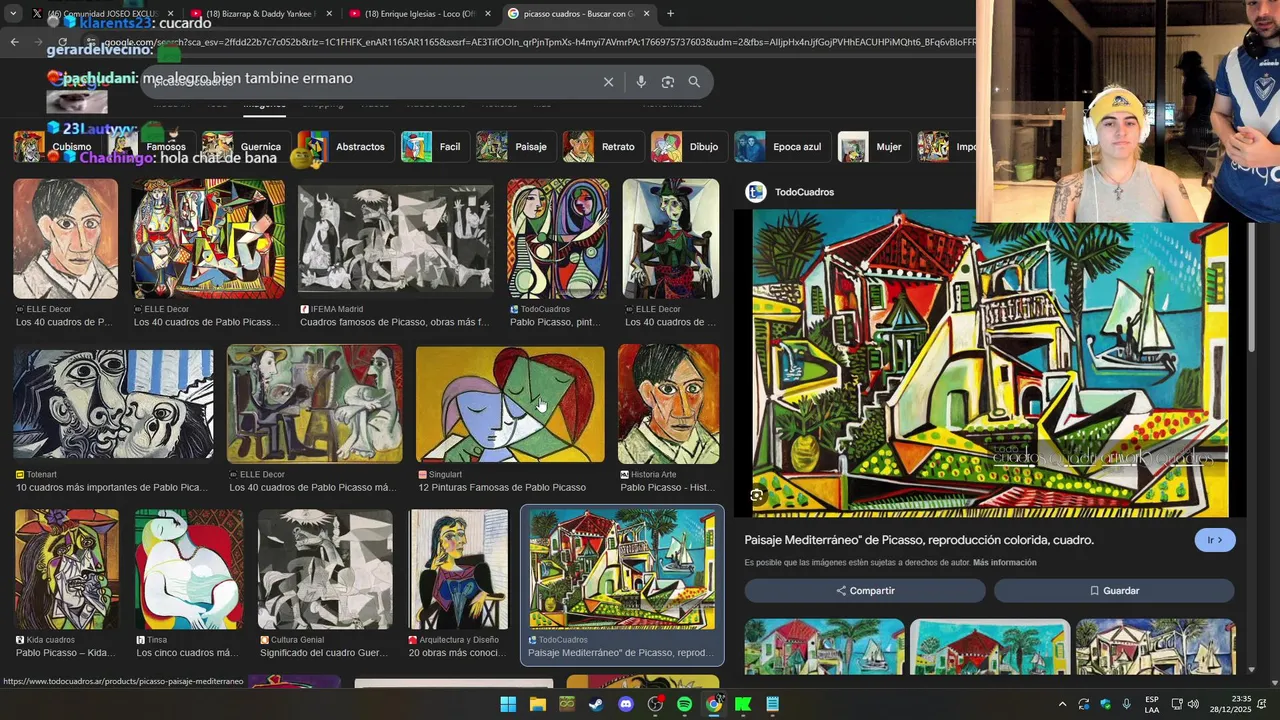The width and height of the screenshot is (1280, 720).
Task: Filter by Abstractos chip
Action: [343, 147]
